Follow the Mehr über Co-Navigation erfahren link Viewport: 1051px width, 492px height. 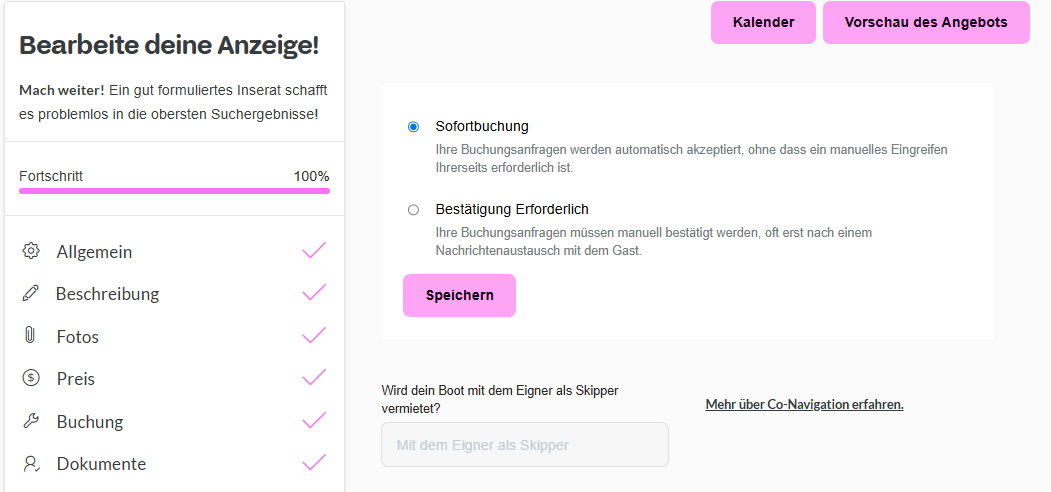click(x=804, y=405)
